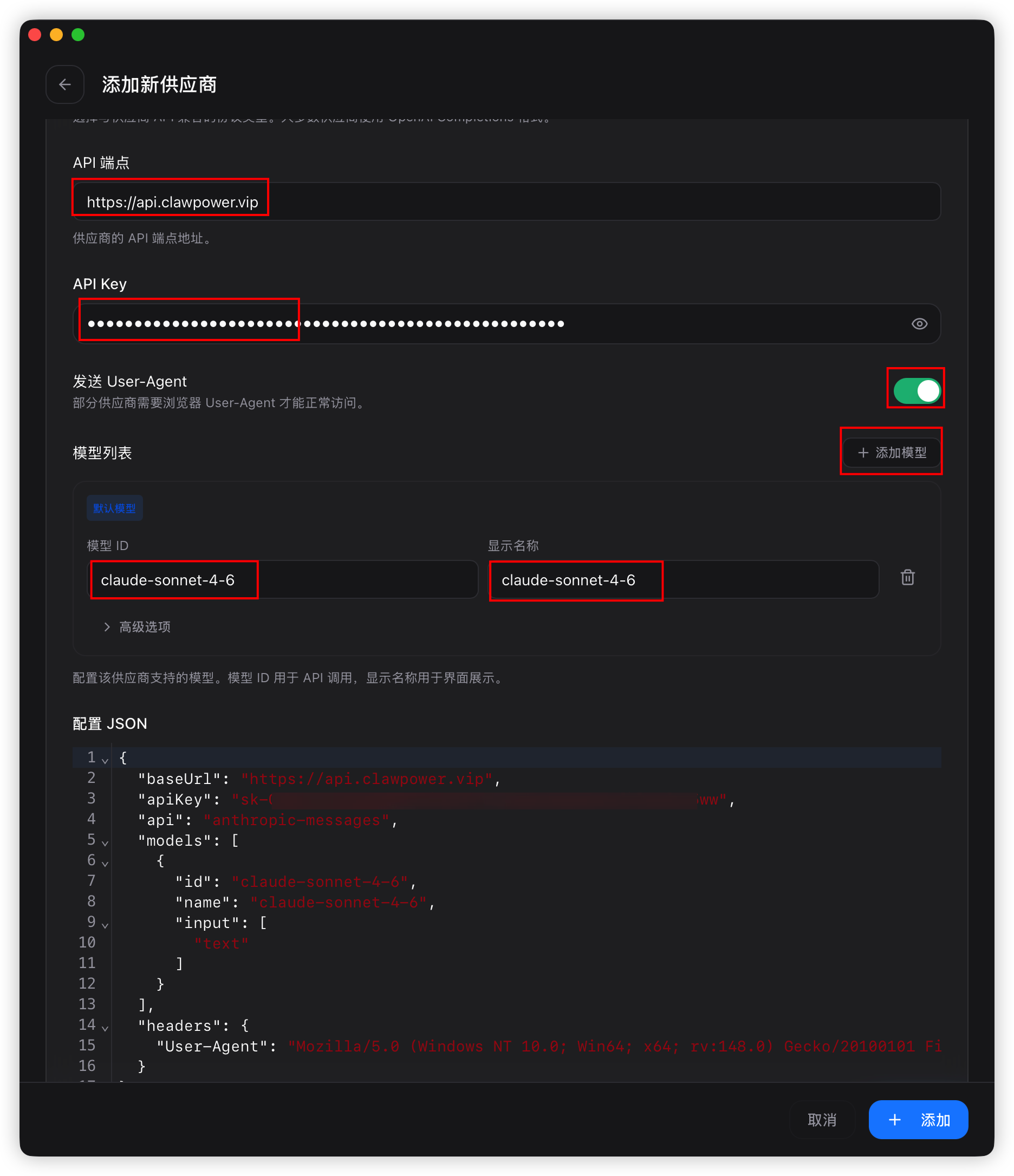This screenshot has width=1014, height=1176.
Task: Cancel with the 取消 button
Action: (822, 1119)
